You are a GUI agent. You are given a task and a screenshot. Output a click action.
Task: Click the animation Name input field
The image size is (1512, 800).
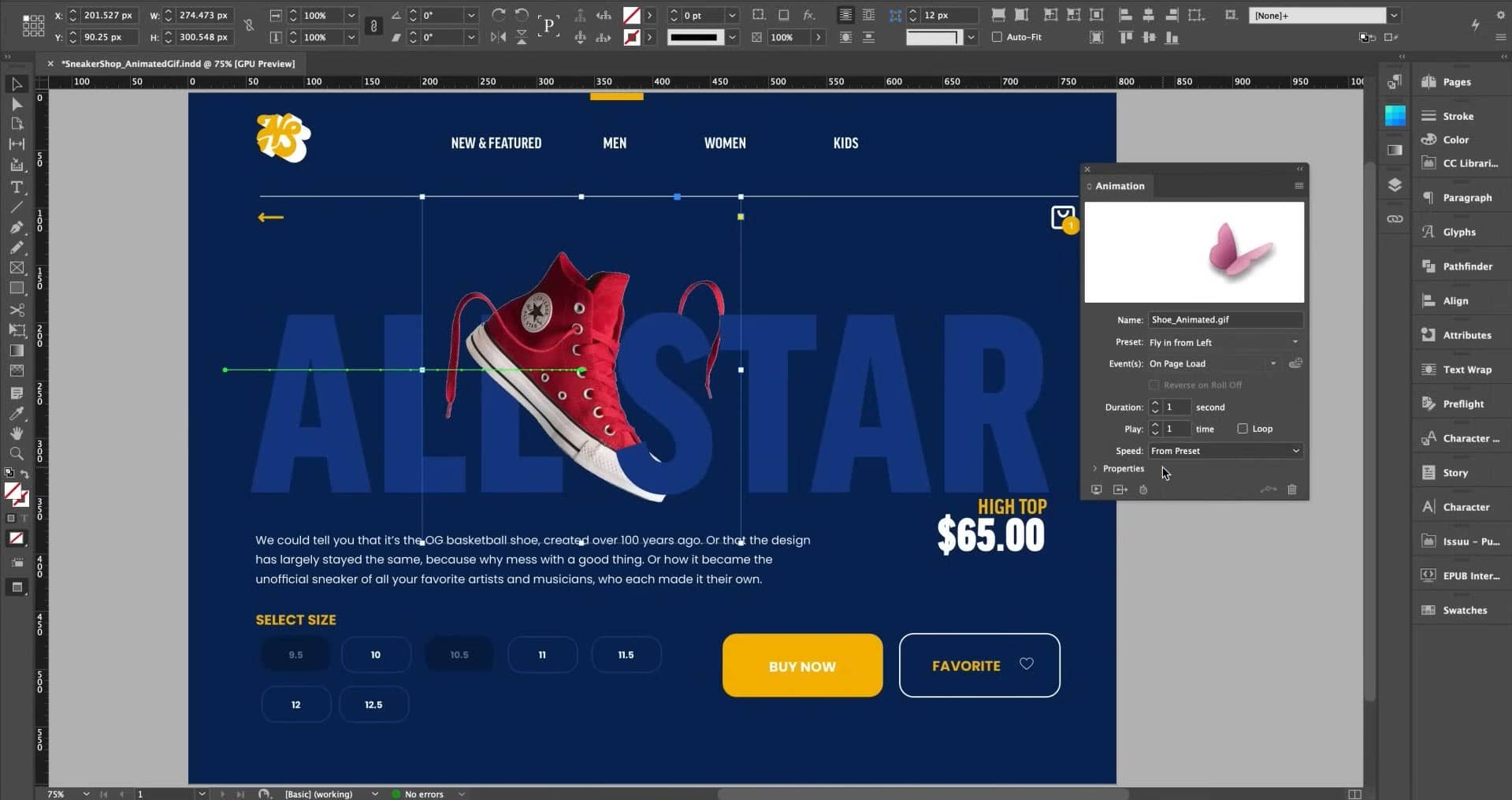(1224, 319)
